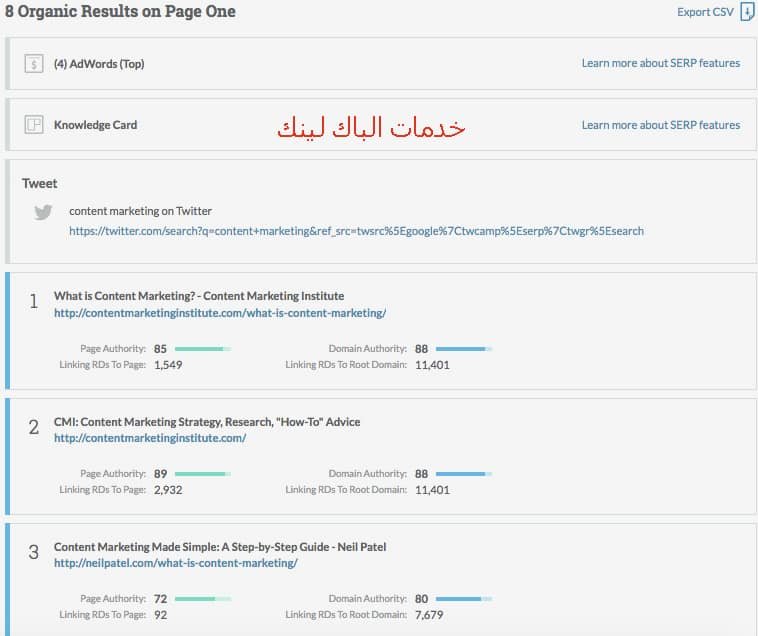
Task: Open Learn more link in Knowledge Card row
Action: pos(660,125)
